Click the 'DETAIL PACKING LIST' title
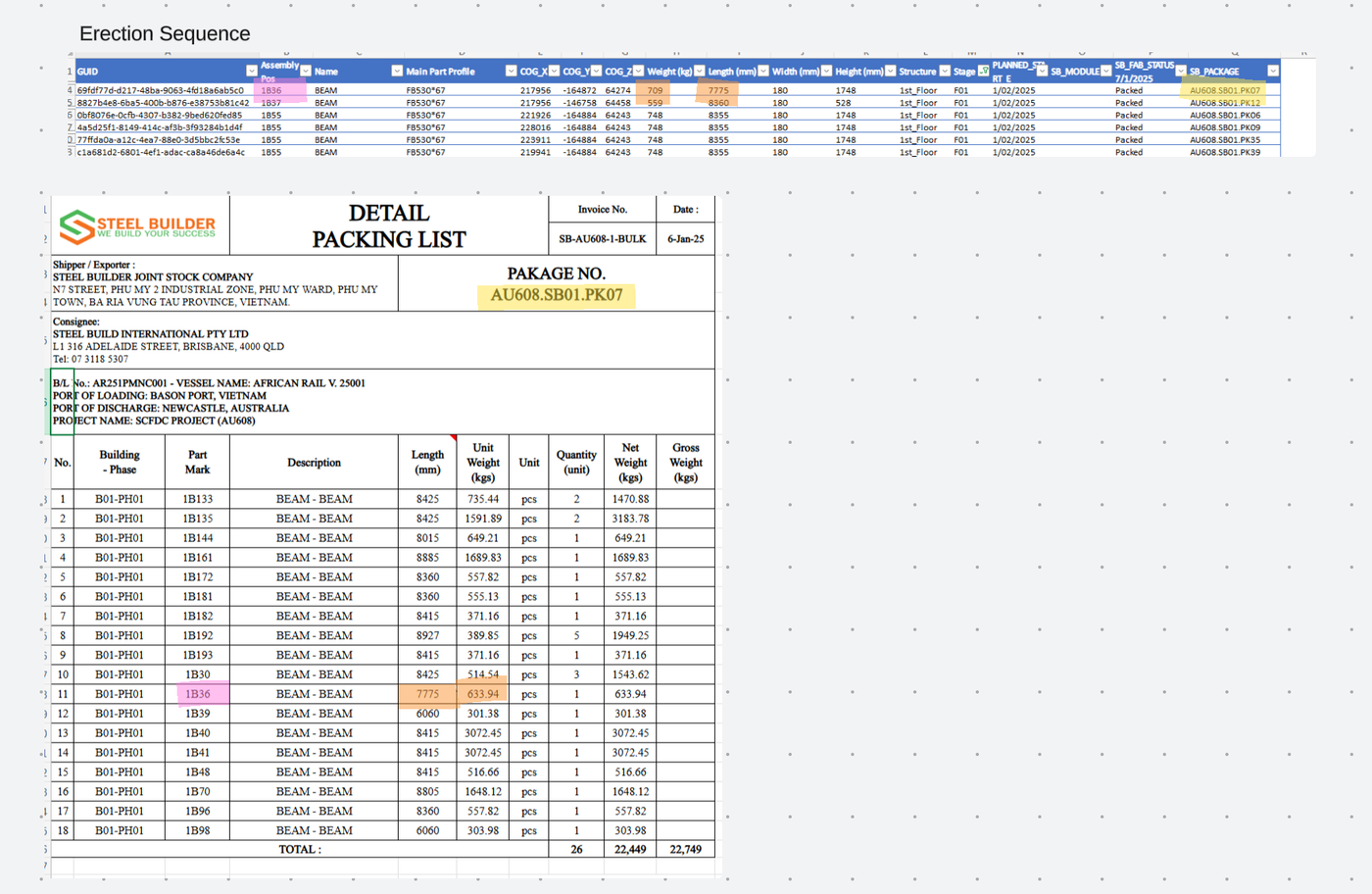 pos(389,226)
